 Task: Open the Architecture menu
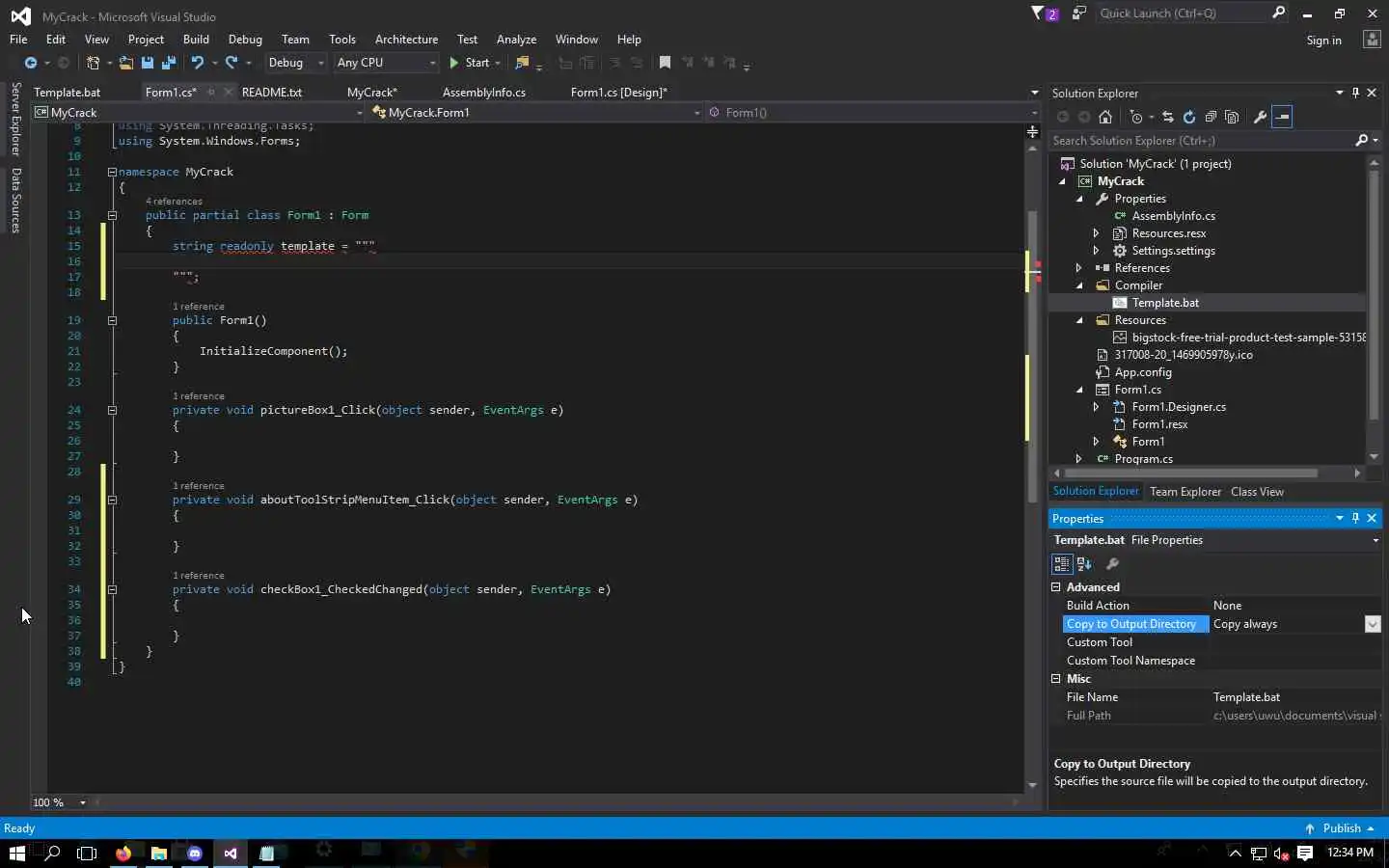[x=406, y=40]
